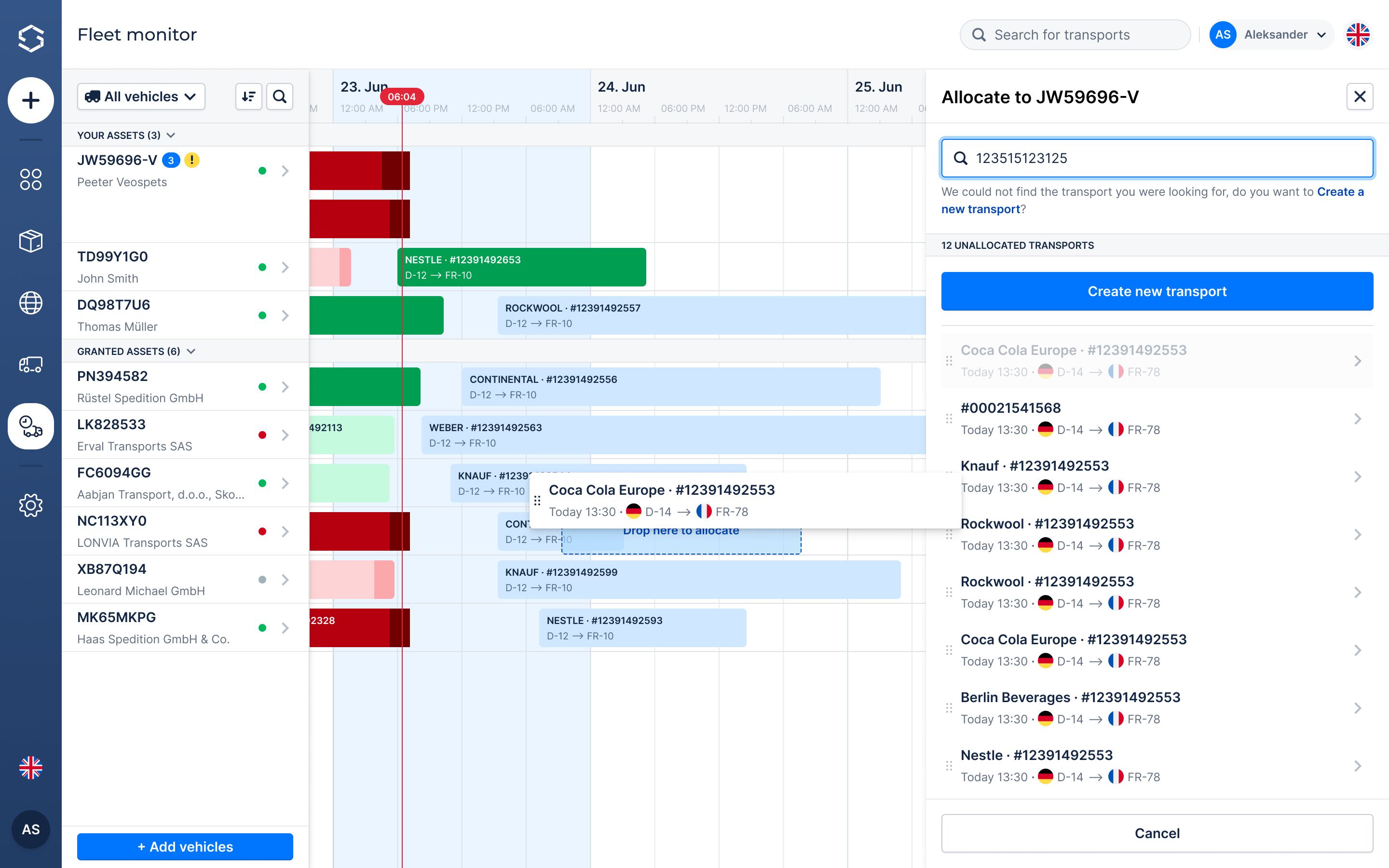
Task: Click the highlighted Fleet monitor truck-clock icon
Action: [31, 426]
